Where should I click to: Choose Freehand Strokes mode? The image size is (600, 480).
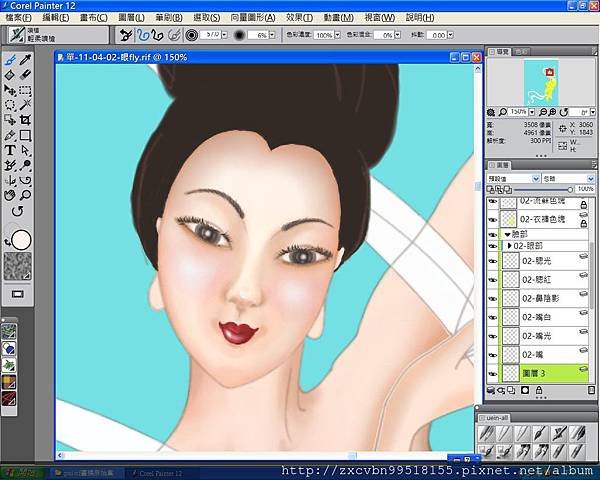point(143,35)
